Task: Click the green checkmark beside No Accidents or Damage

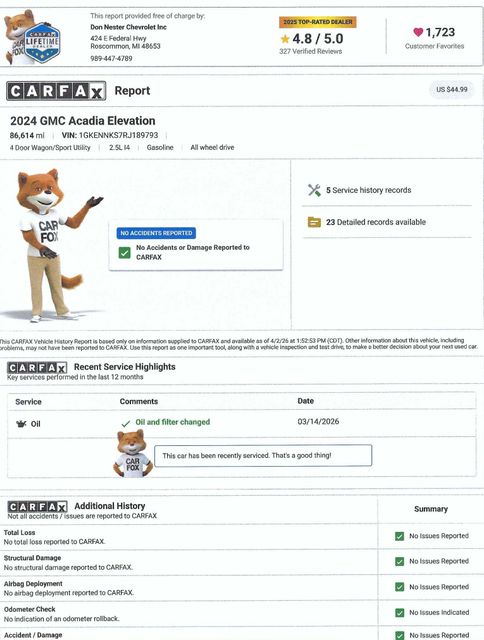Action: pos(124,252)
